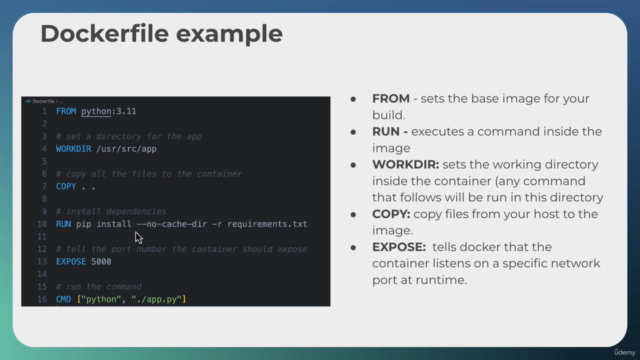Click 'sets the base image for your' text
The height and width of the screenshot is (360, 640).
[505, 99]
